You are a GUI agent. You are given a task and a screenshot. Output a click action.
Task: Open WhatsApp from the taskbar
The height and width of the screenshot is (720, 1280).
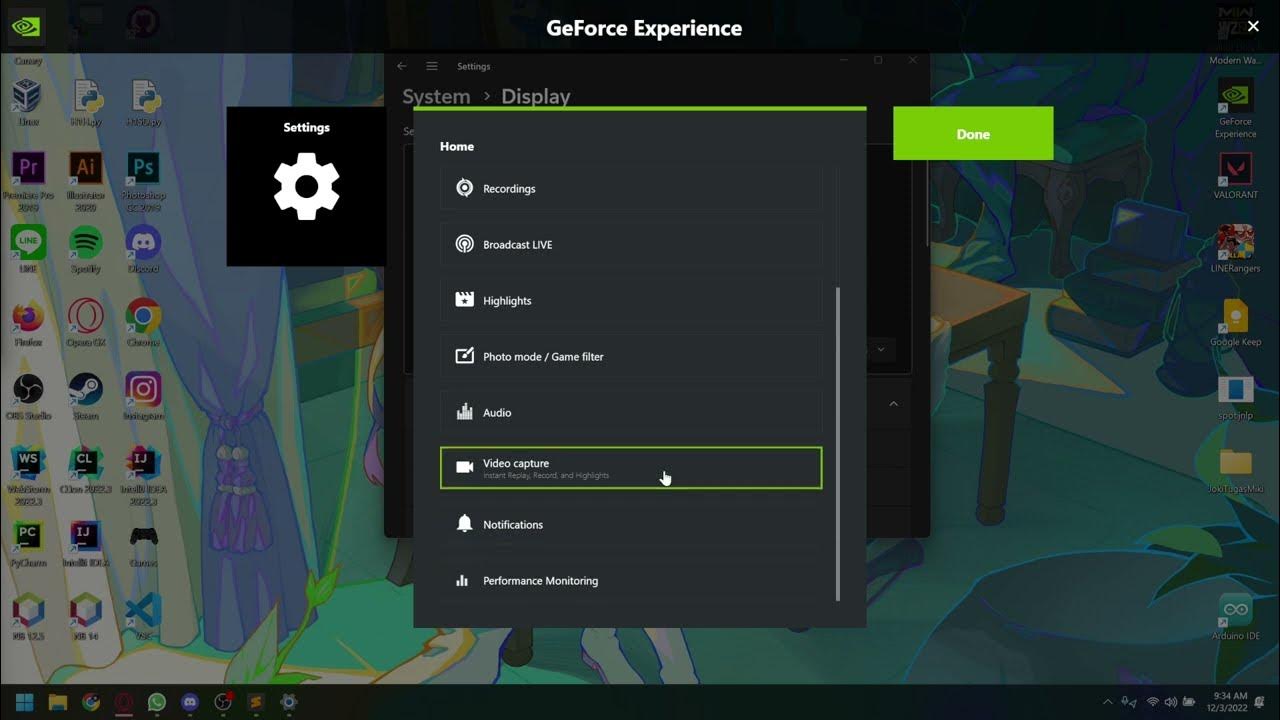coord(157,702)
